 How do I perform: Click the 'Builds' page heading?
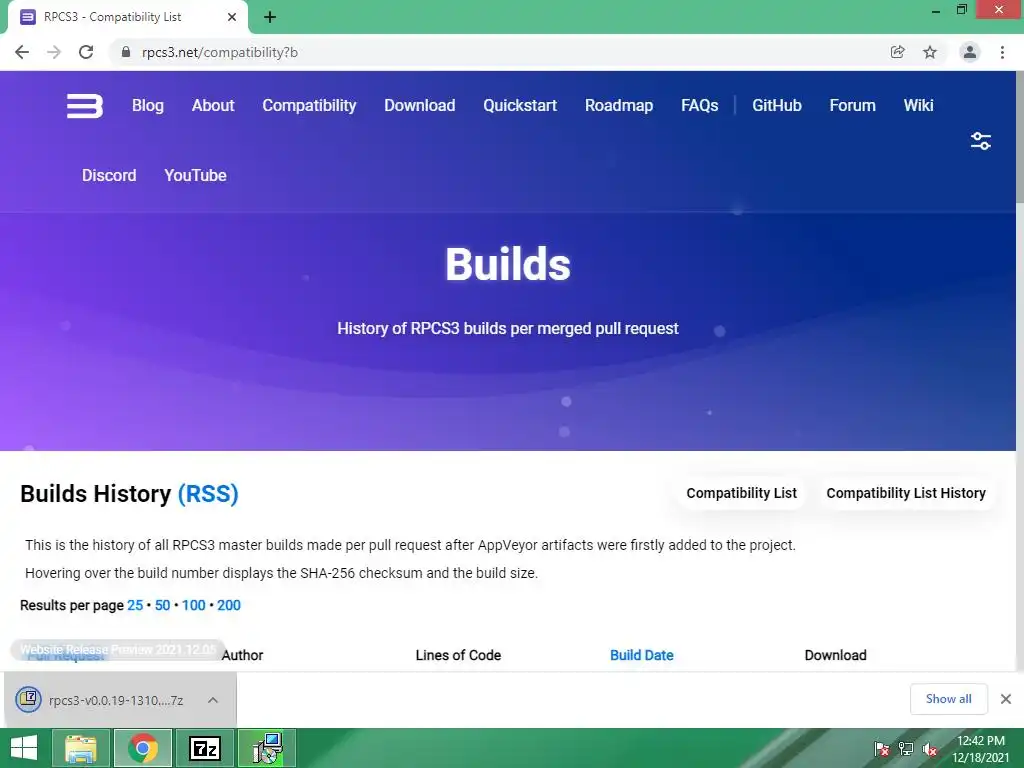pyautogui.click(x=507, y=264)
